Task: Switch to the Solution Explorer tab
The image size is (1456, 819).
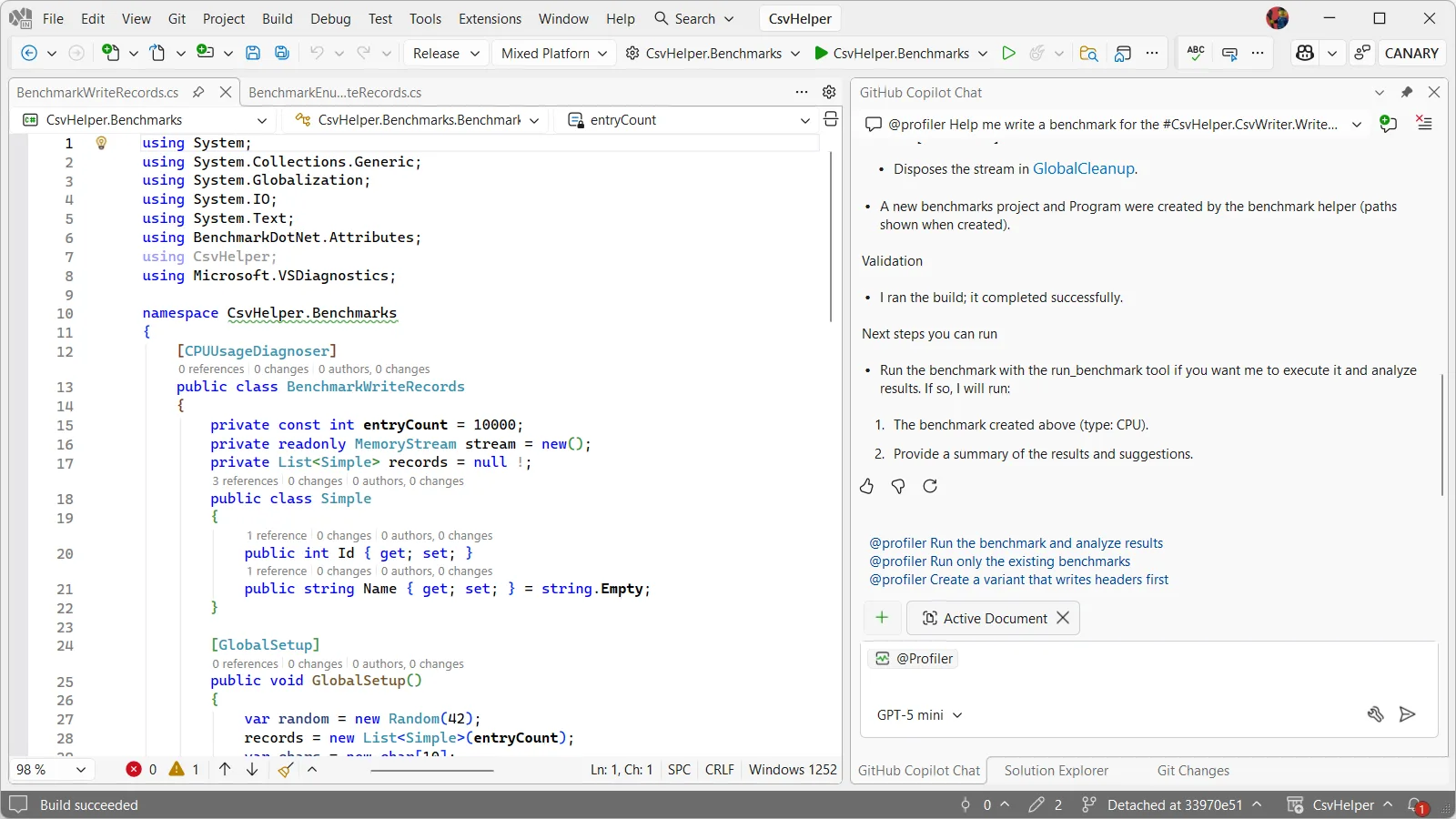Action: click(x=1056, y=771)
